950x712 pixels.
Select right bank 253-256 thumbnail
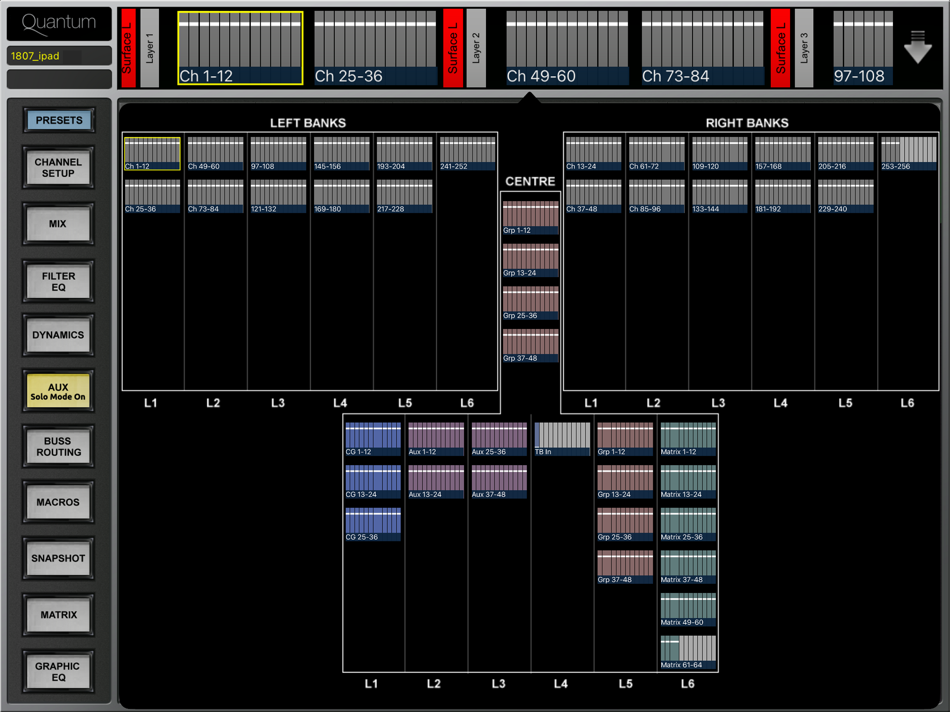point(908,153)
